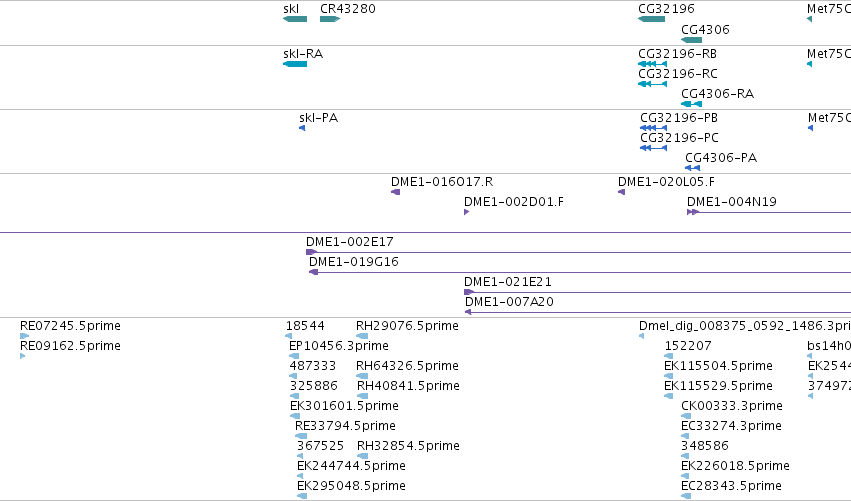This screenshot has width=851, height=501.
Task: Click the EC28343.5prime EST
Action: pos(686,496)
